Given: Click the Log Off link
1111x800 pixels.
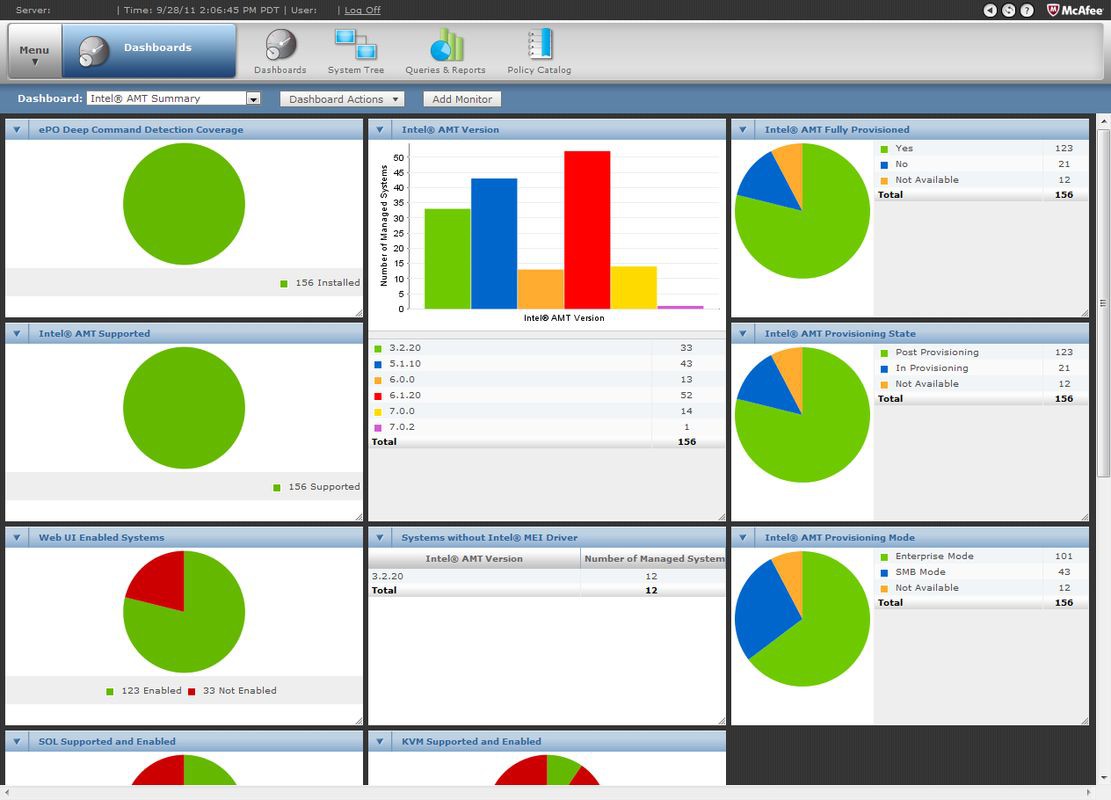Looking at the screenshot, I should [362, 10].
